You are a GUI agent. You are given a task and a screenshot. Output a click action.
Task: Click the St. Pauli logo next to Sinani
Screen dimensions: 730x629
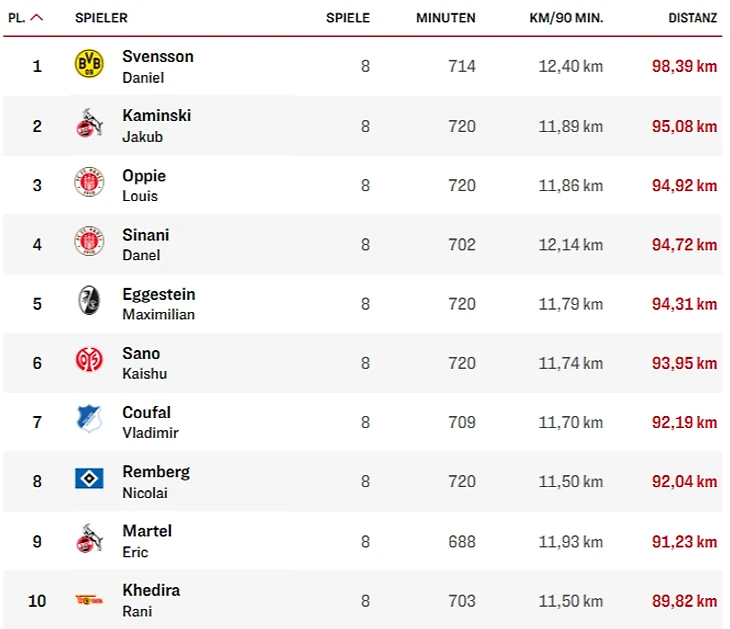click(89, 244)
